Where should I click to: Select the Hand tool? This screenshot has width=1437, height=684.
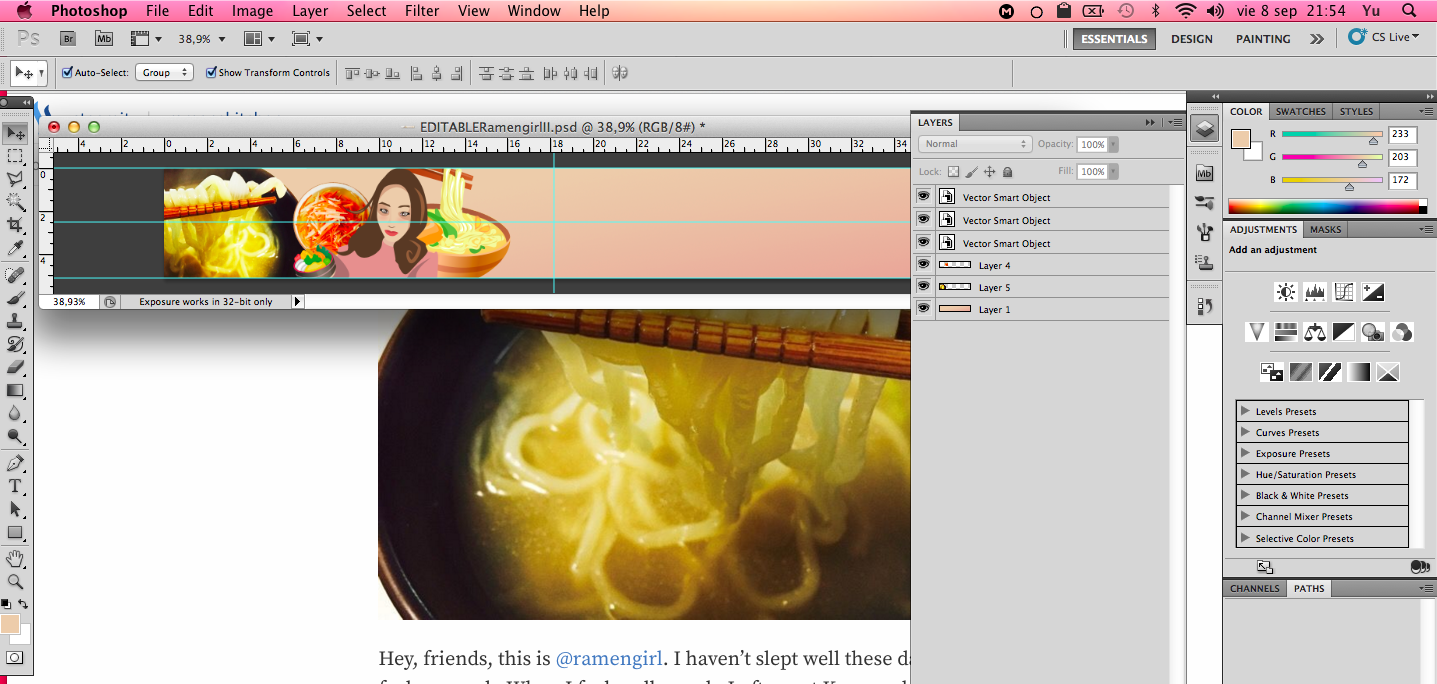tap(15, 558)
